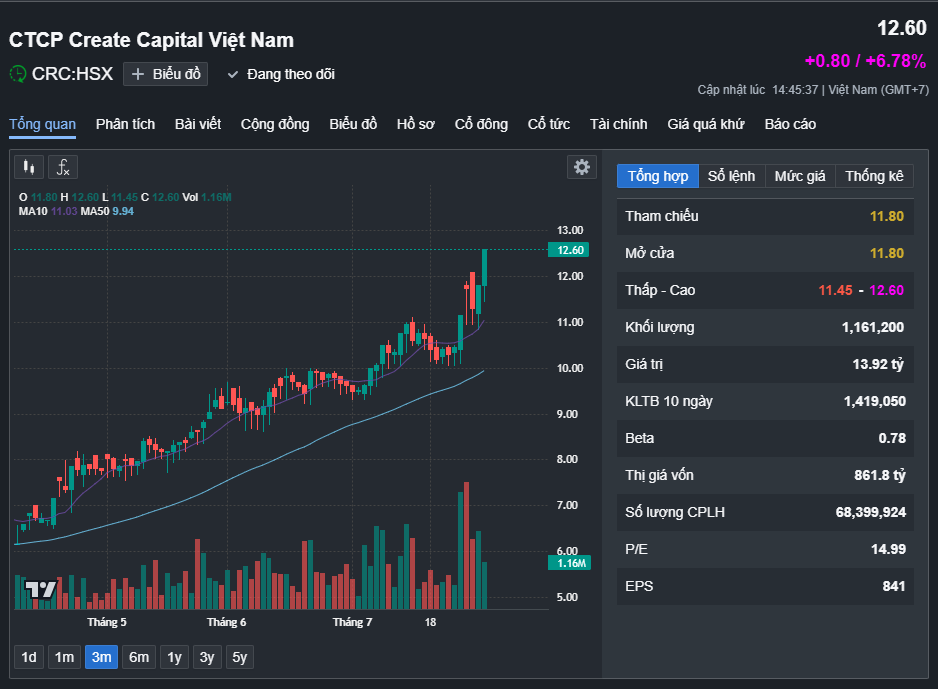Switch to Thống kê panel tab

pyautogui.click(x=874, y=176)
